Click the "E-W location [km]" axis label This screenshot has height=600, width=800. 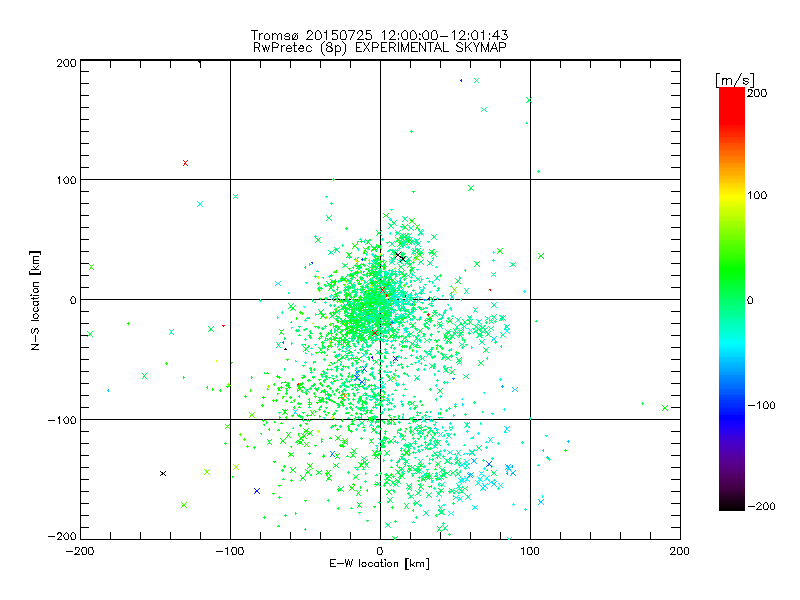tap(379, 563)
